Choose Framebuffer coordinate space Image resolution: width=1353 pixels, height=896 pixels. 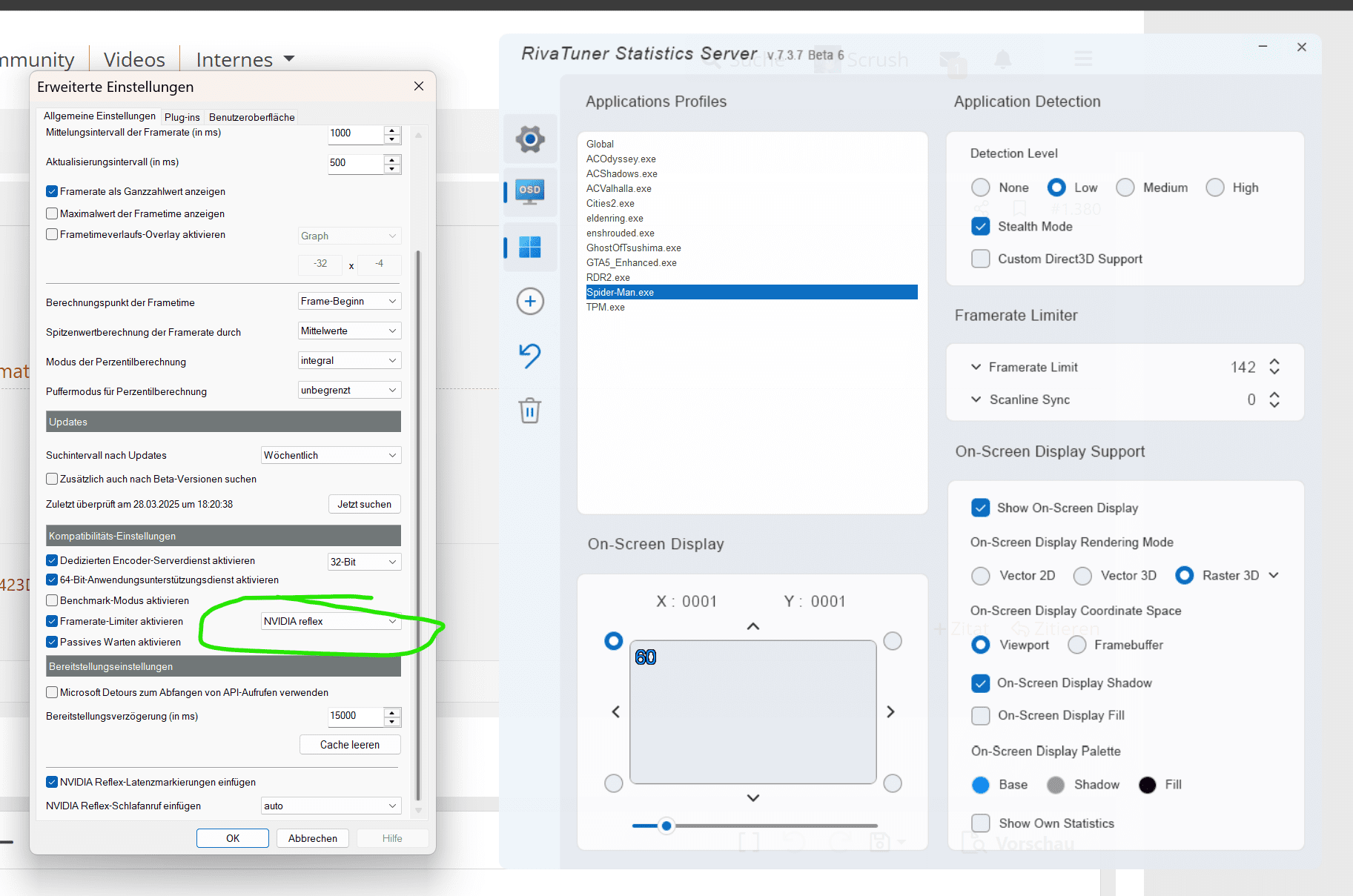[1077, 645]
